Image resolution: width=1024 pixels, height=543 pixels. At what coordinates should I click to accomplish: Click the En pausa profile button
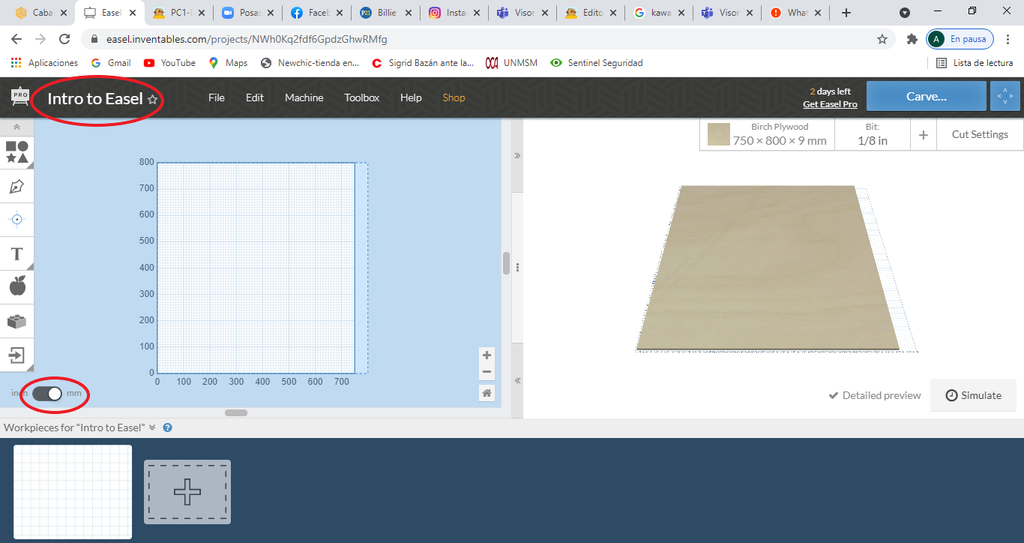pos(959,39)
